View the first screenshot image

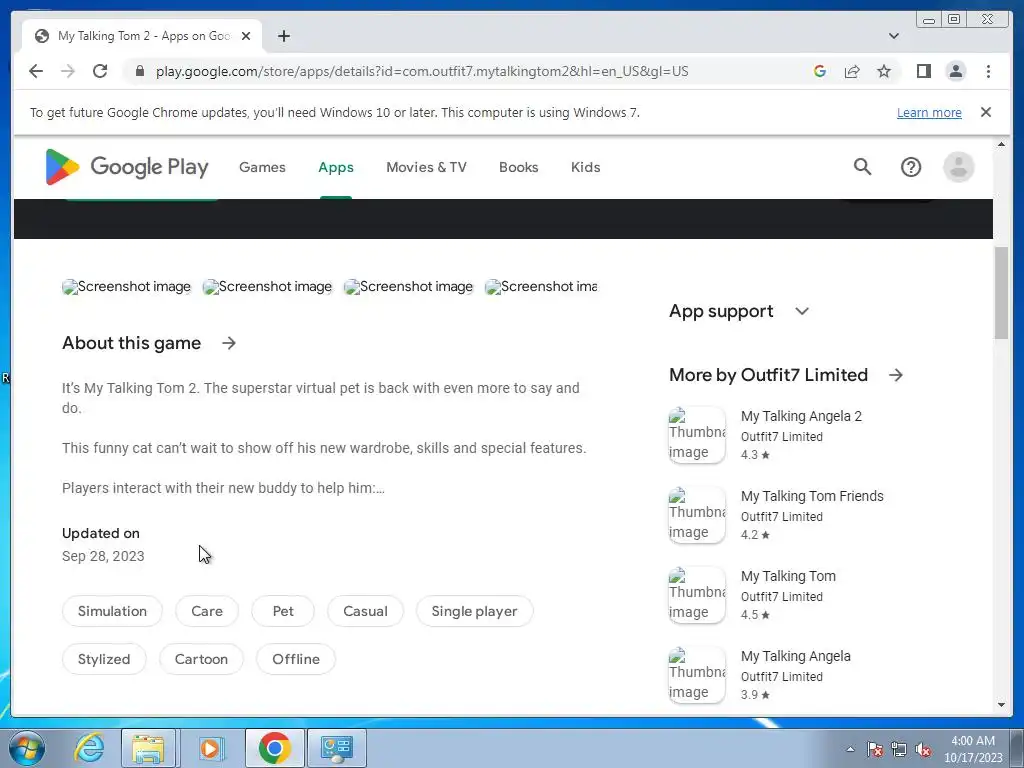[x=126, y=287]
